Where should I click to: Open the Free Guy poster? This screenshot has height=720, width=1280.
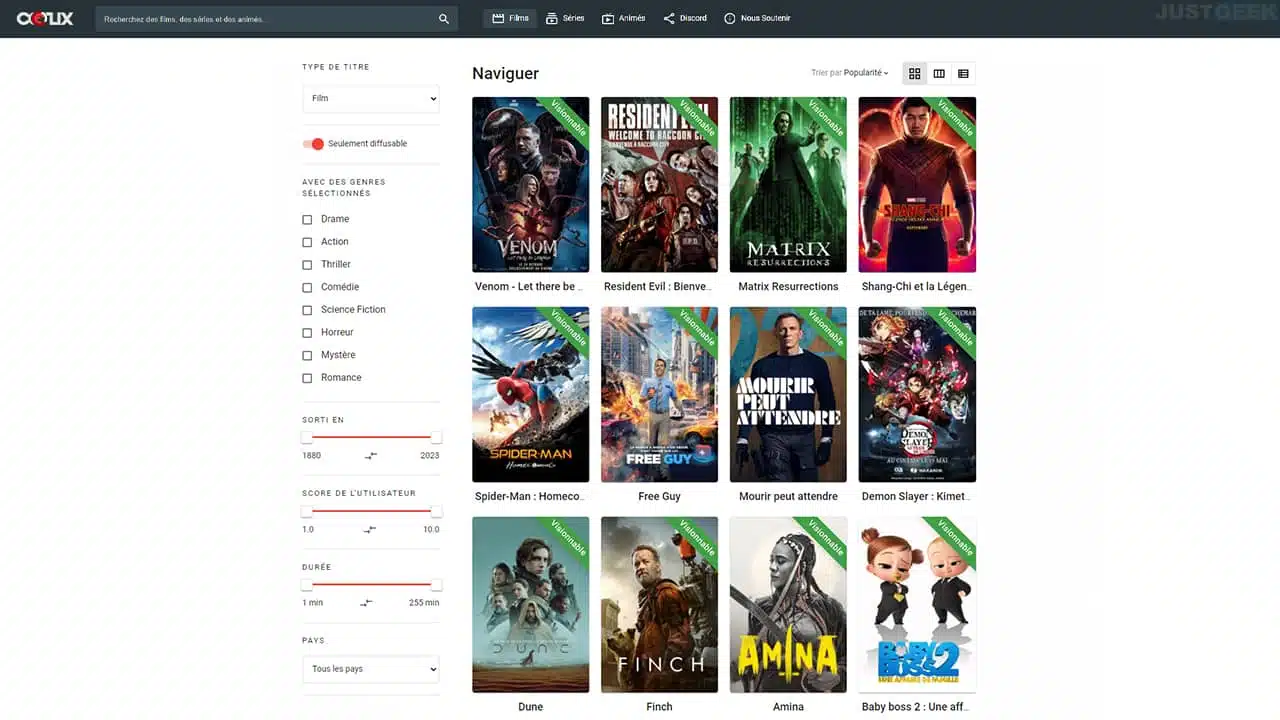[x=659, y=395]
